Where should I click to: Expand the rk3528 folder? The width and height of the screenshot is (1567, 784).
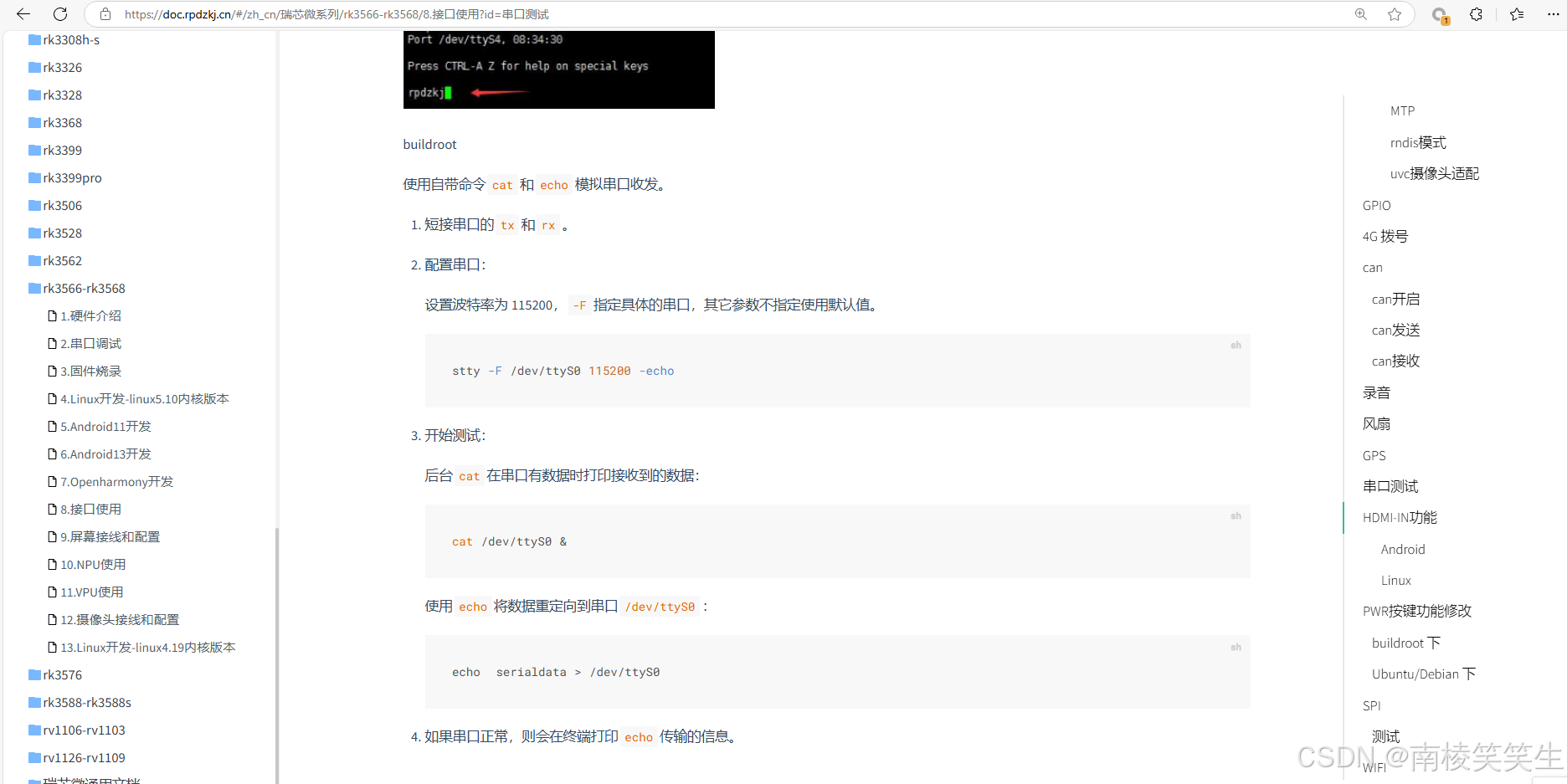[x=55, y=233]
